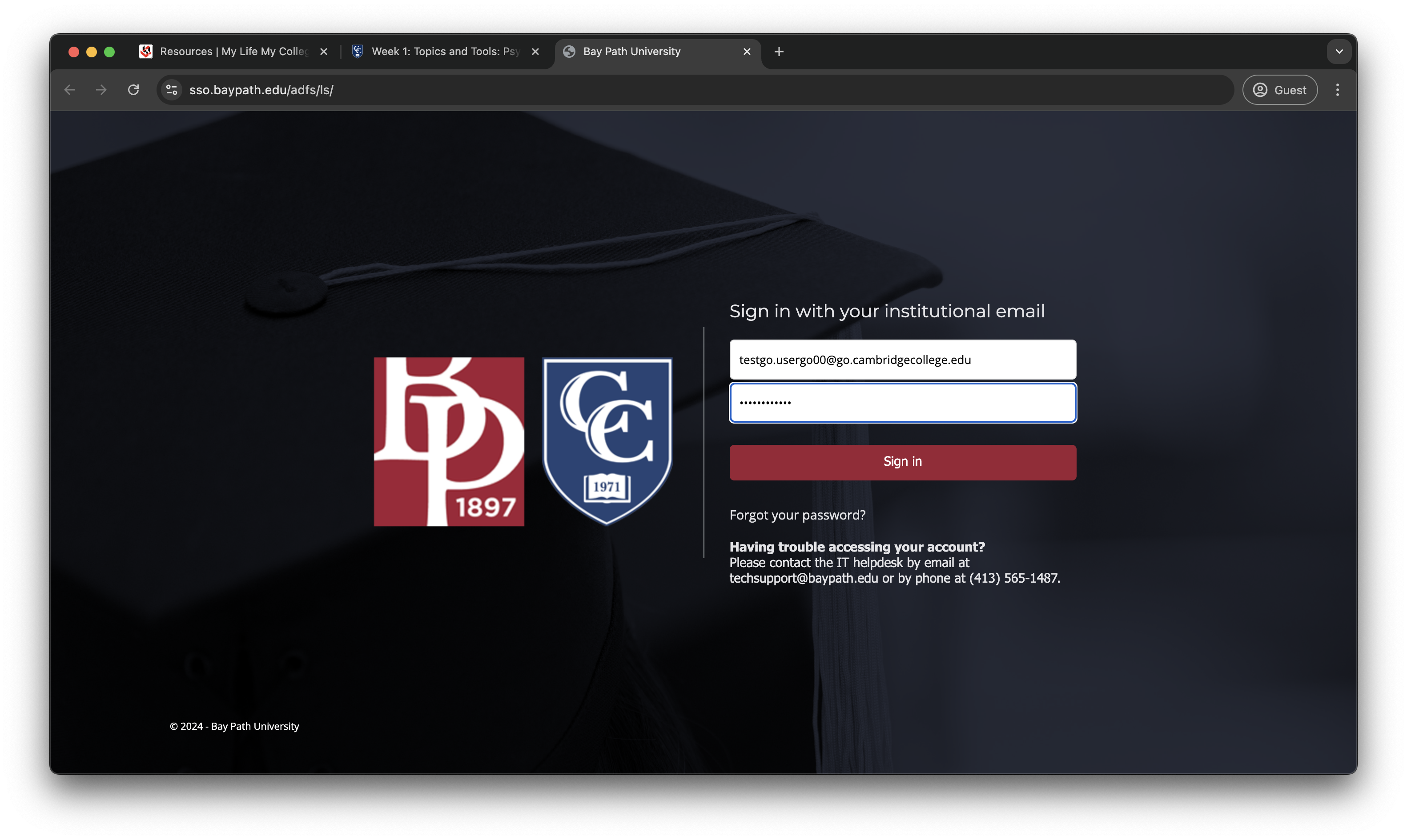Image resolution: width=1407 pixels, height=840 pixels.
Task: Open site information icon in address bar
Action: tap(172, 90)
